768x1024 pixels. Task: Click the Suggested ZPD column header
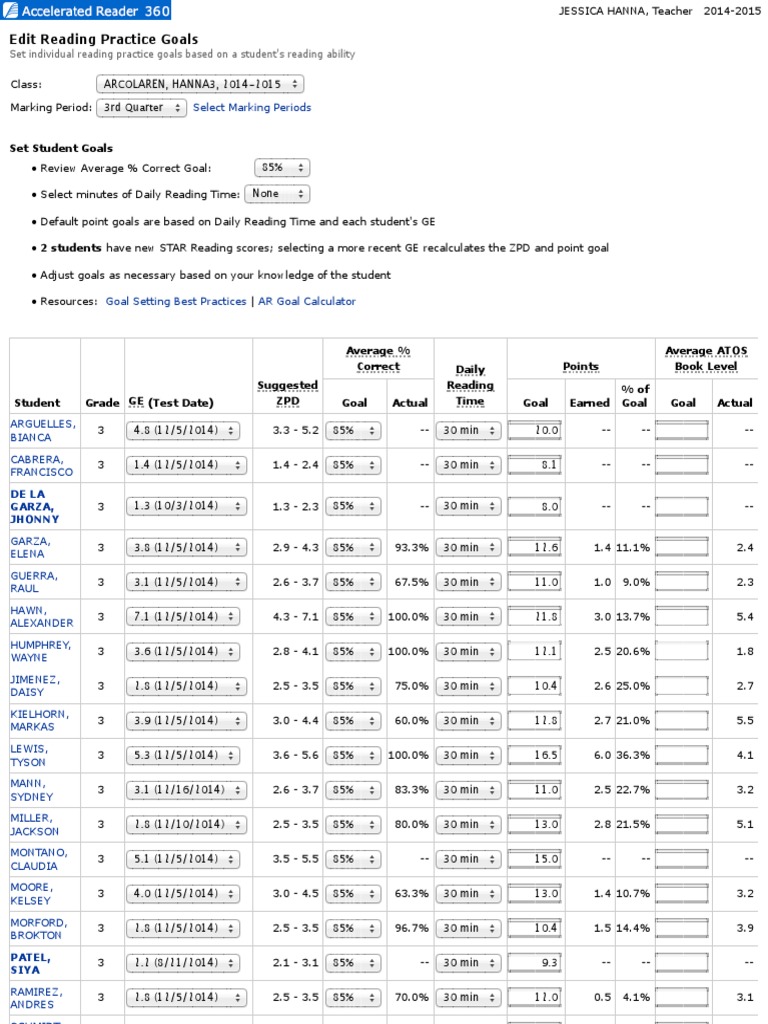click(287, 393)
